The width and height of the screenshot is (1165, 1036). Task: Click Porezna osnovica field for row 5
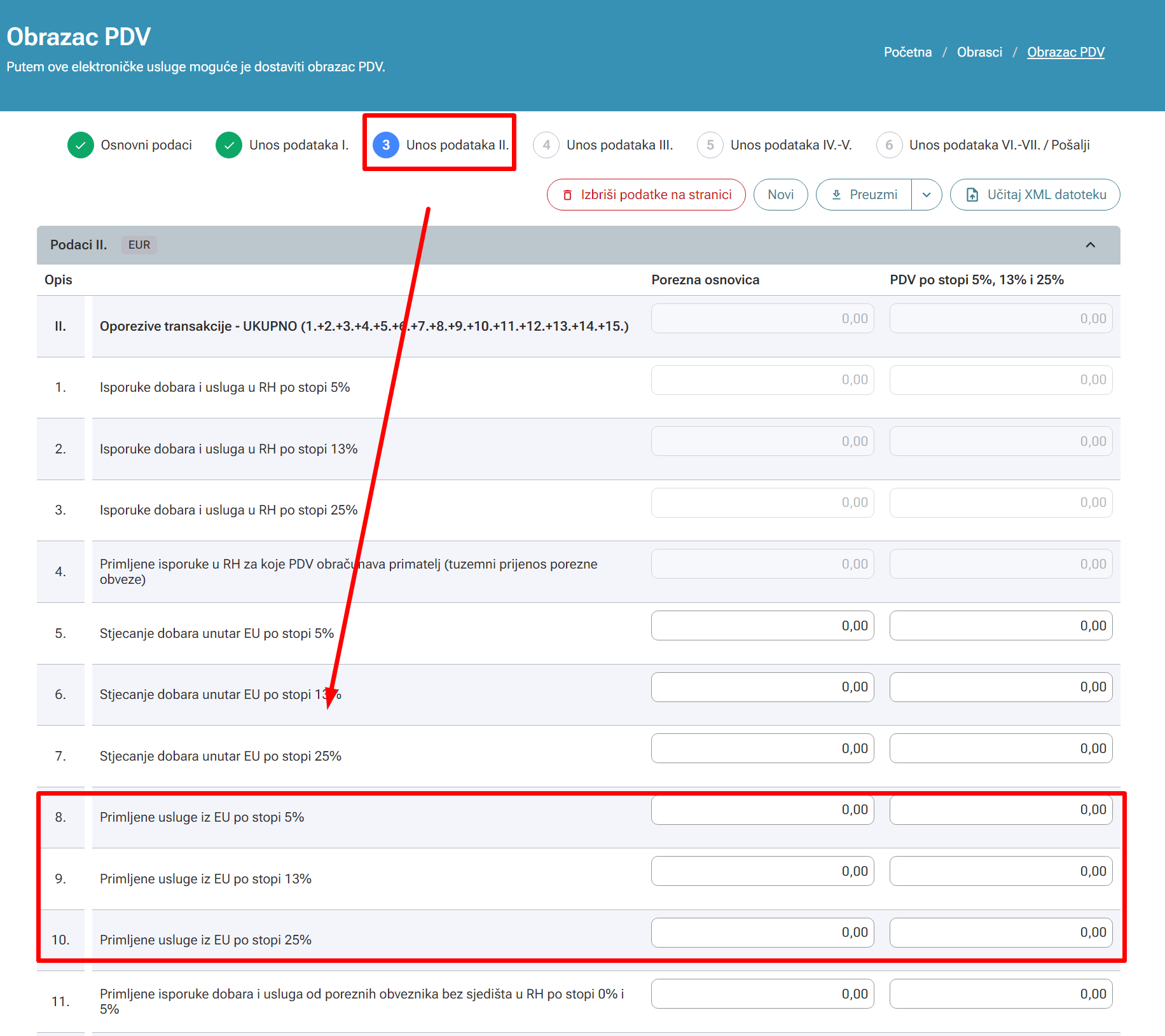762,626
